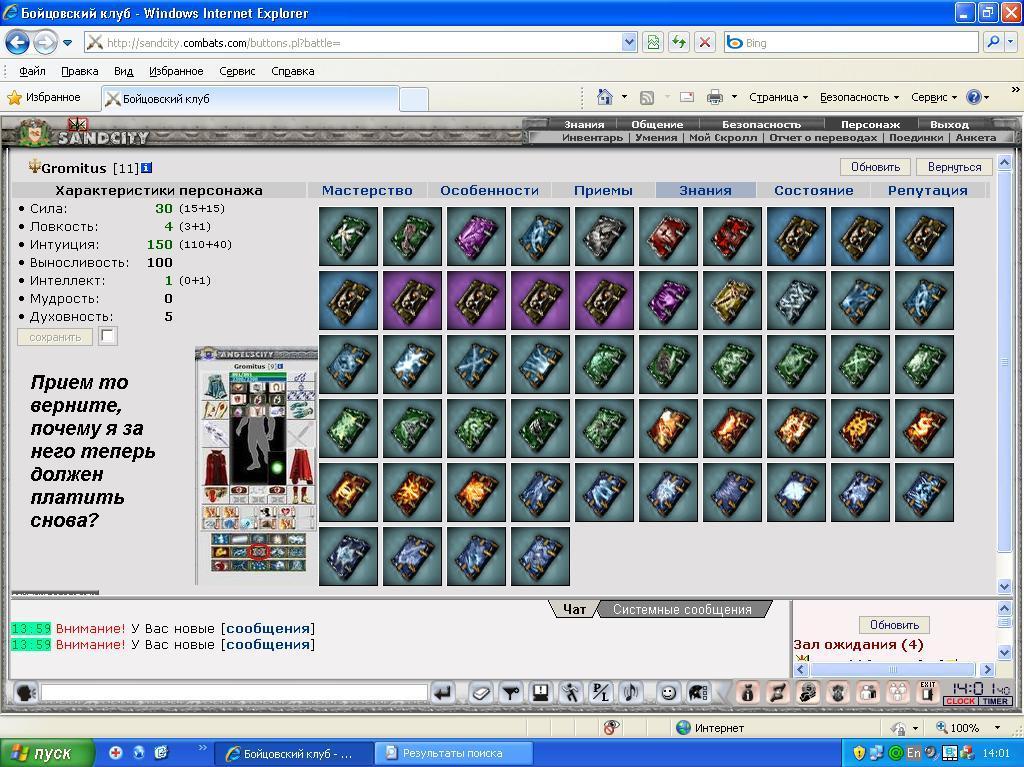Click the EXIT door icon in bottom toolbar
This screenshot has height=767, width=1024.
point(927,693)
